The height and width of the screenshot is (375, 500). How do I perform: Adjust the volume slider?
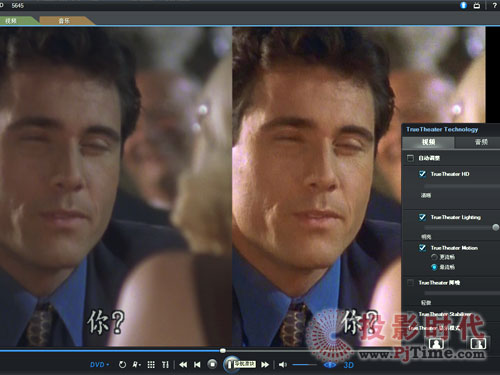[304, 365]
